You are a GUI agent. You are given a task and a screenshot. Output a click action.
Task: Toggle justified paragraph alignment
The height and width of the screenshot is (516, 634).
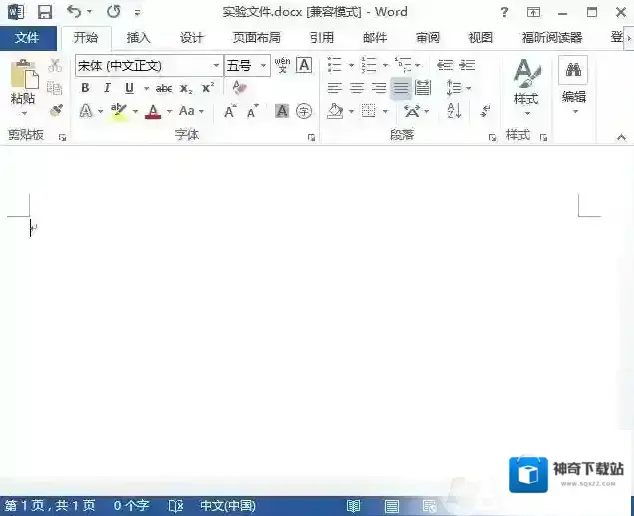point(401,88)
